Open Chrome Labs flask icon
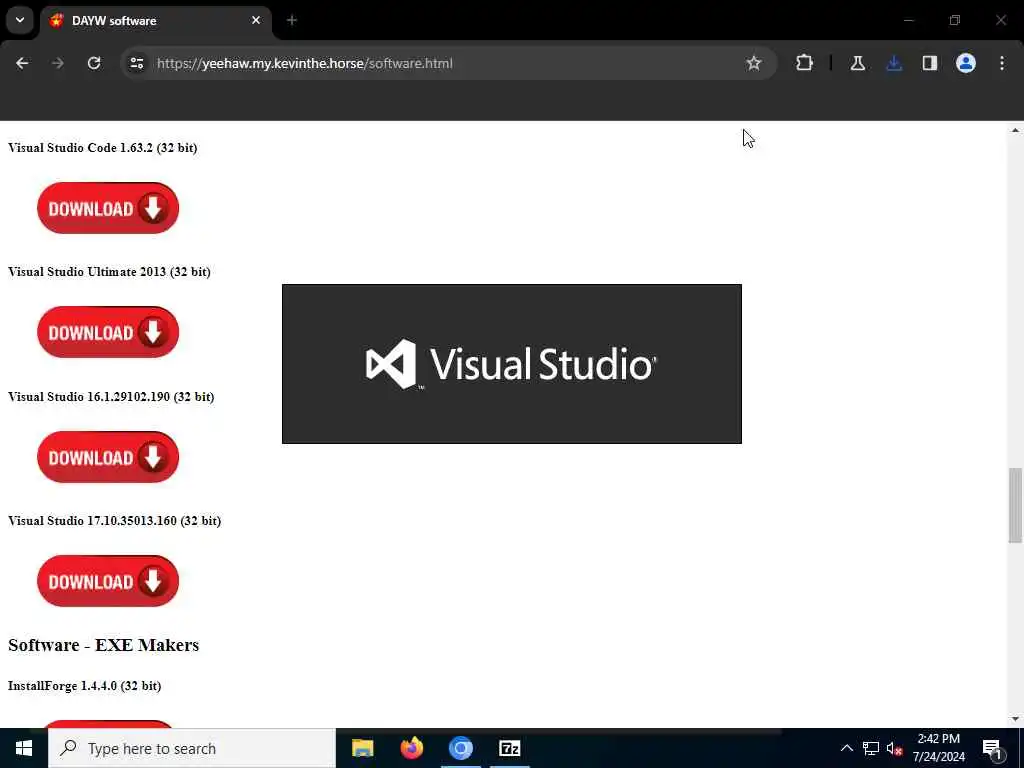Image resolution: width=1024 pixels, height=768 pixels. (857, 63)
